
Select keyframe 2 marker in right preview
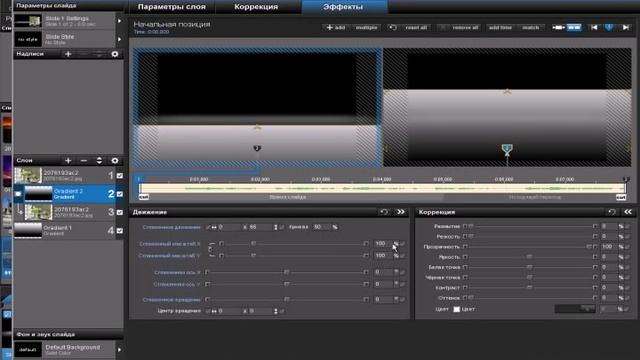[507, 149]
